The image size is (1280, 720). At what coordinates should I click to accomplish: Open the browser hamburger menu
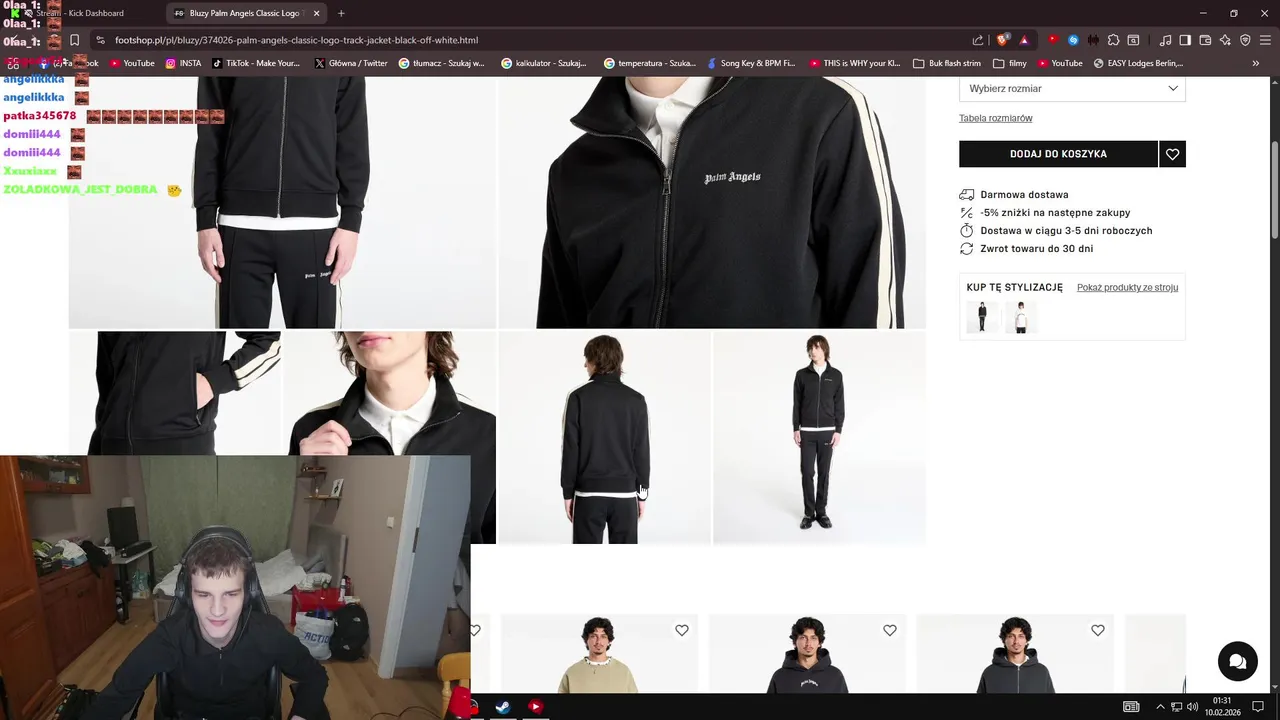coord(1265,40)
